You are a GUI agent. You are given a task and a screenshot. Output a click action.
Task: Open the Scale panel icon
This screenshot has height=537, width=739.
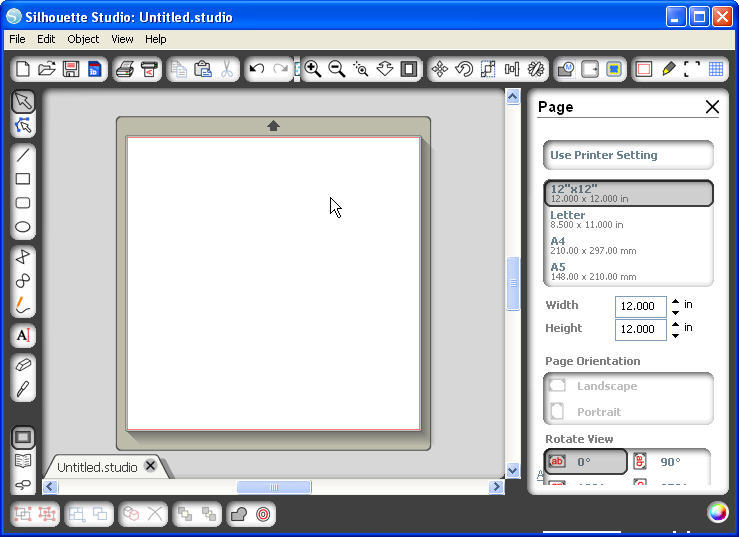tap(488, 69)
